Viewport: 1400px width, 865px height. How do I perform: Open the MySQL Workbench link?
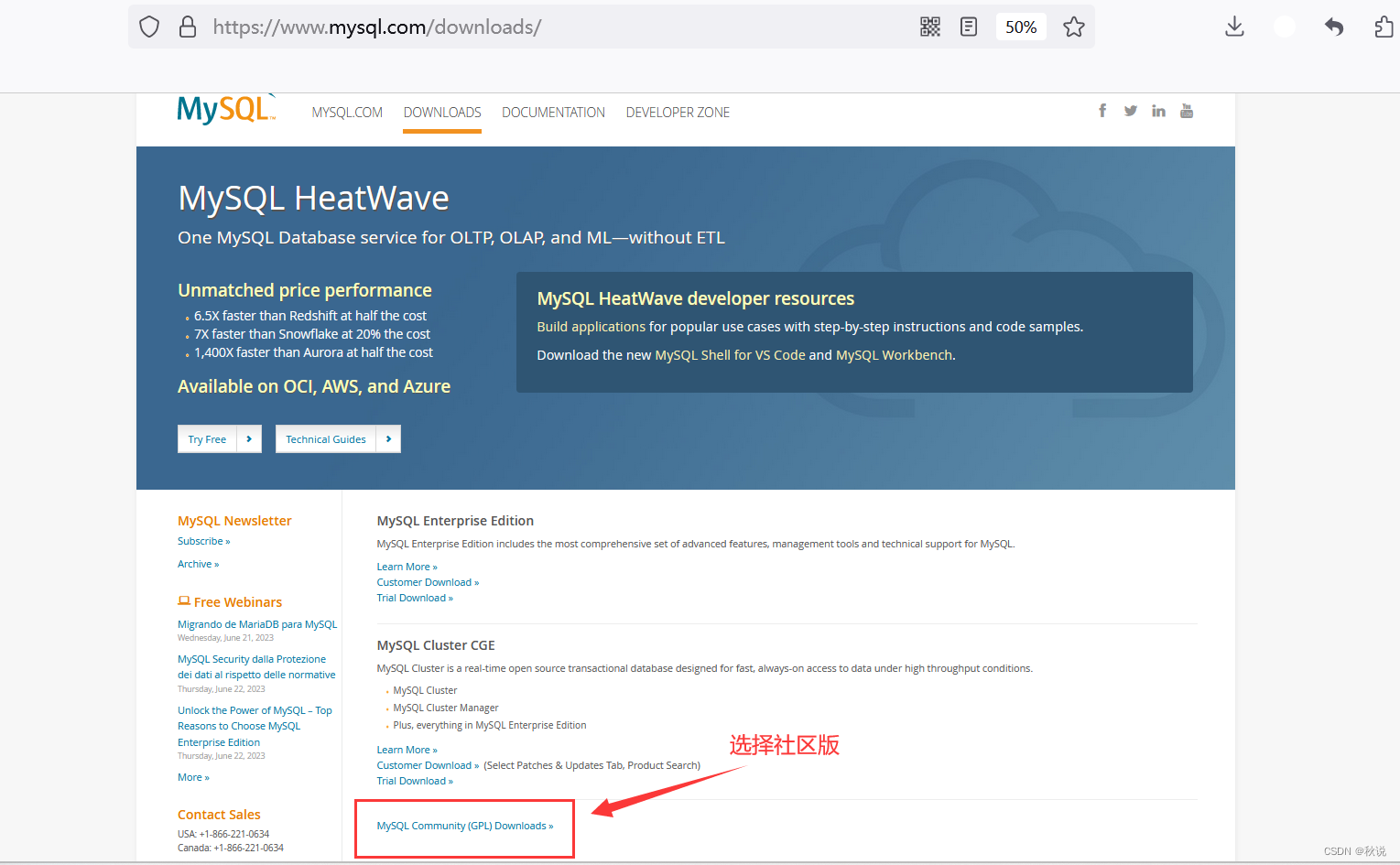[894, 355]
